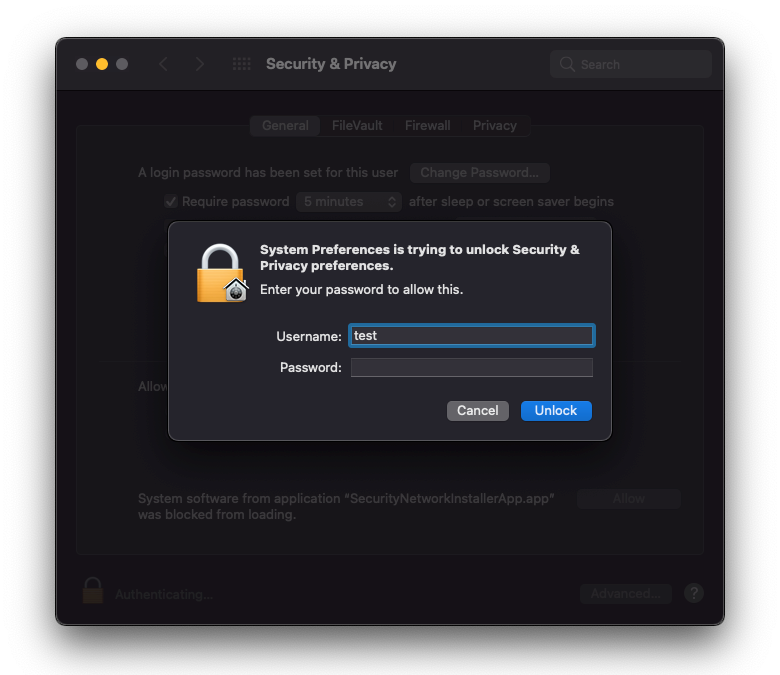Image resolution: width=780 pixels, height=675 pixels.
Task: Click the padlock icon at bottom left
Action: [93, 591]
